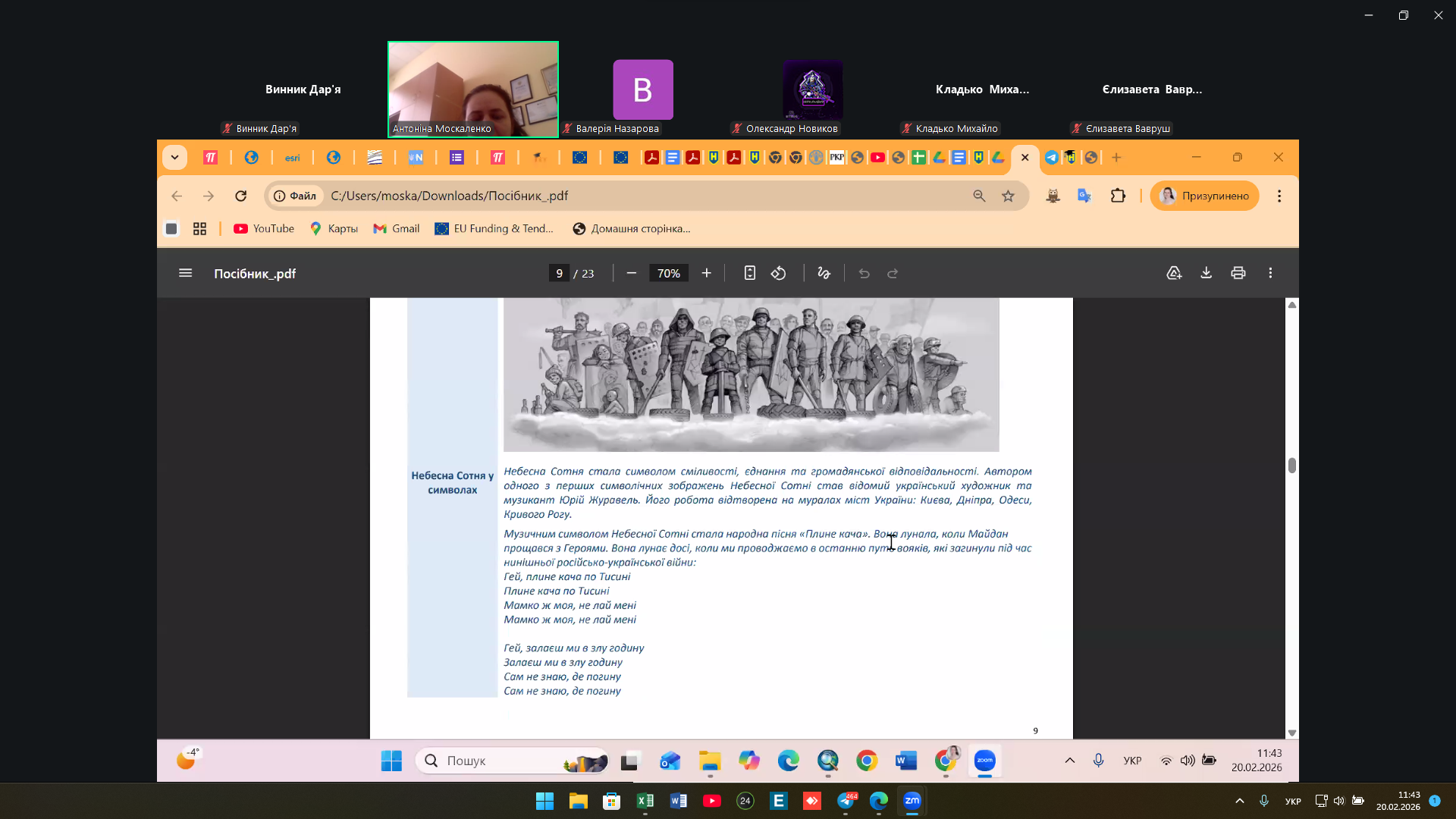Bookmark this page with star icon

(1008, 196)
